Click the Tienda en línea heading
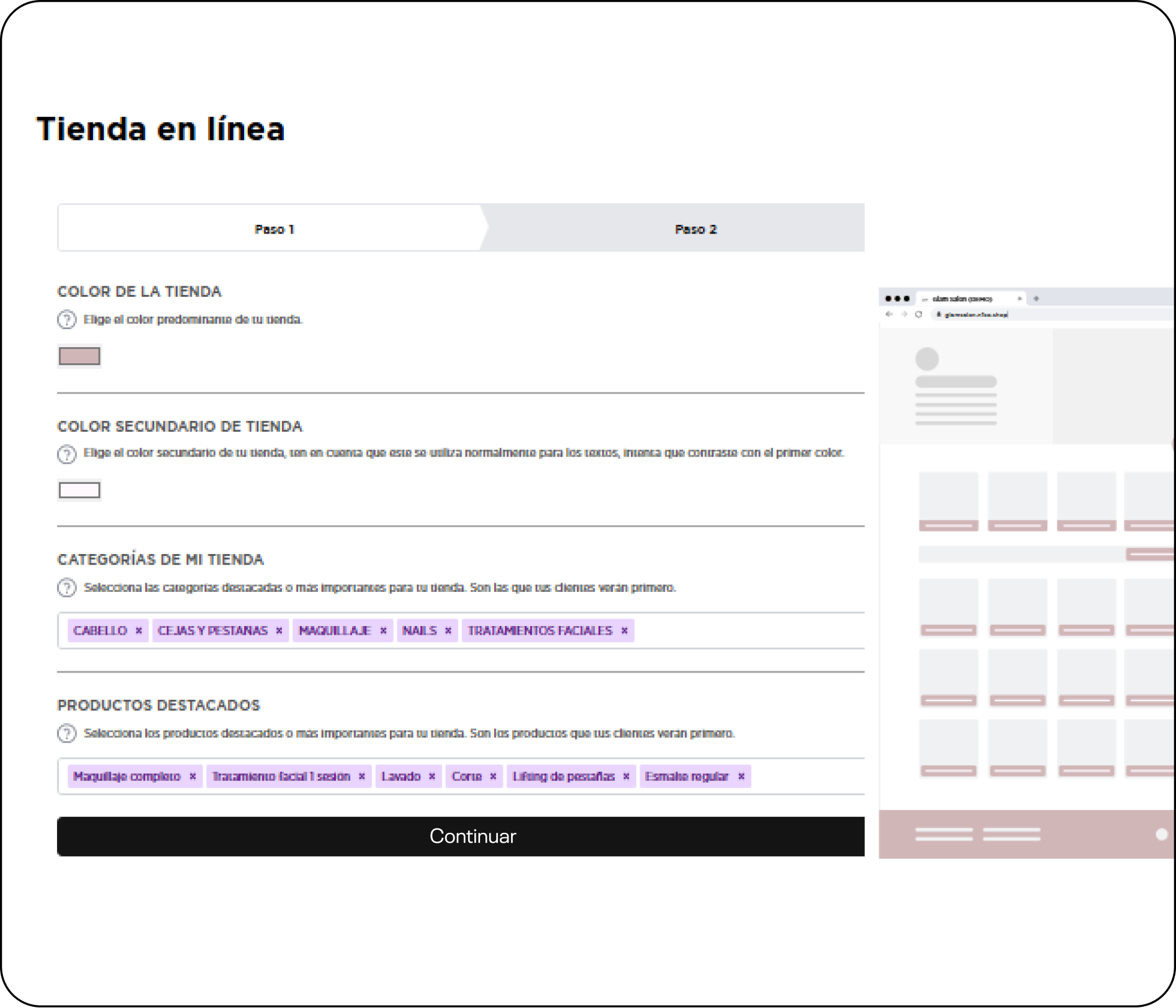 point(161,129)
